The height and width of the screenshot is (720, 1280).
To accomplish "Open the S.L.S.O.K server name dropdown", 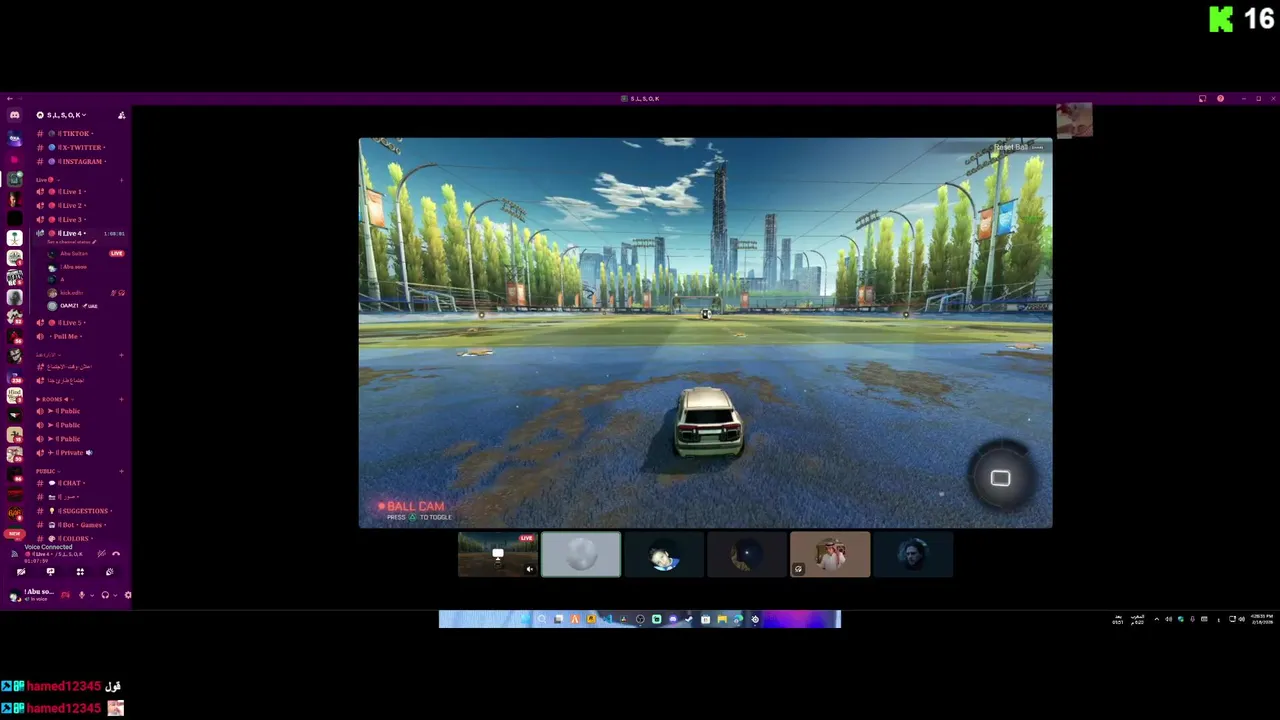I will point(61,115).
